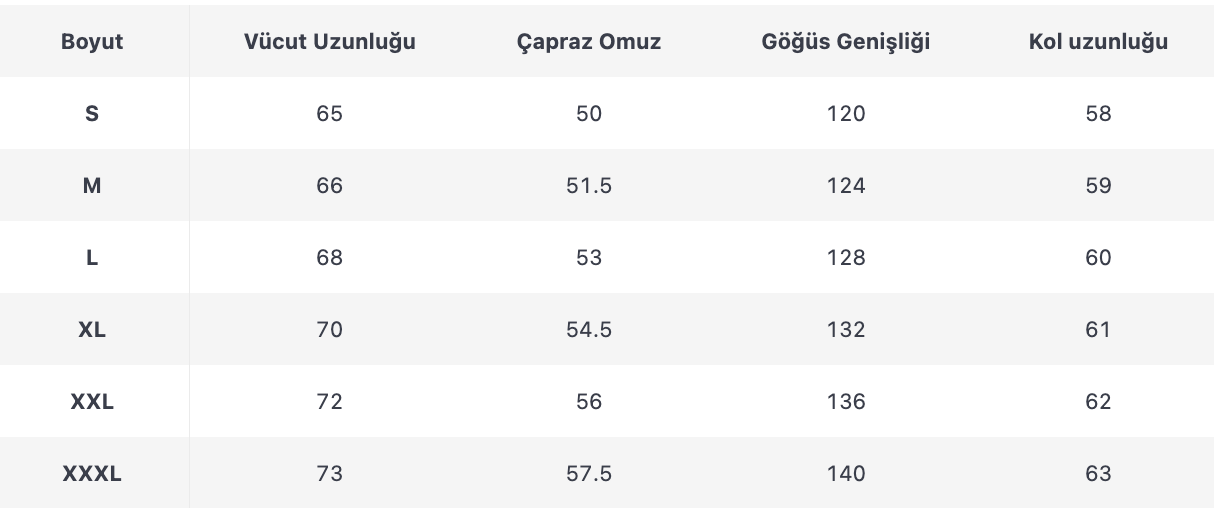Select chest width value 140

pos(846,474)
